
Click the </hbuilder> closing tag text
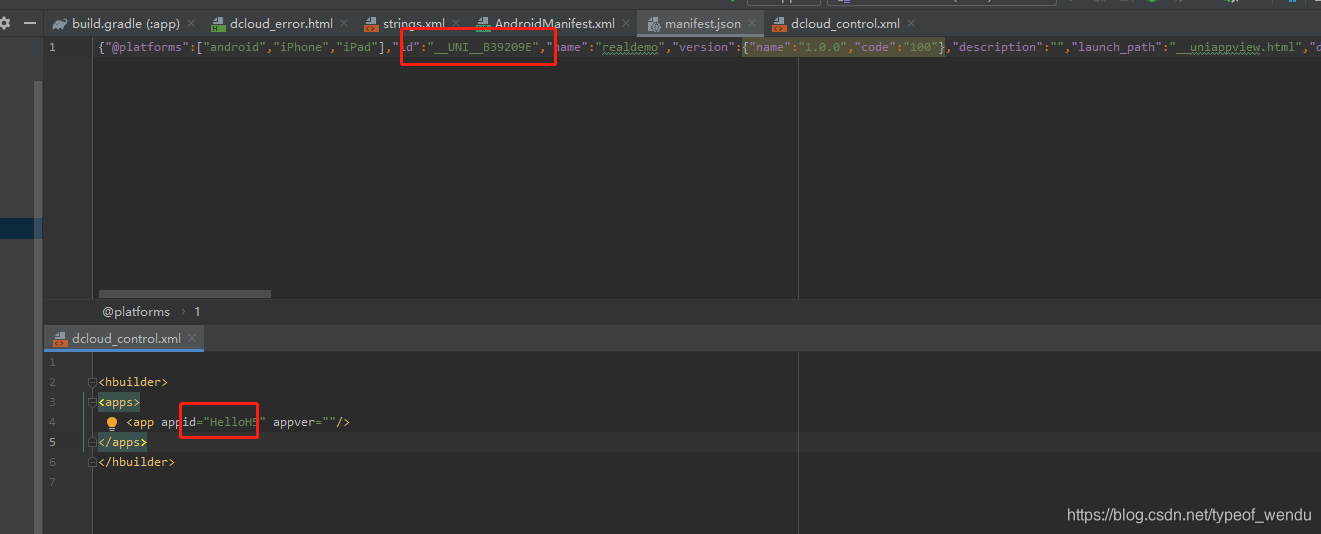136,462
